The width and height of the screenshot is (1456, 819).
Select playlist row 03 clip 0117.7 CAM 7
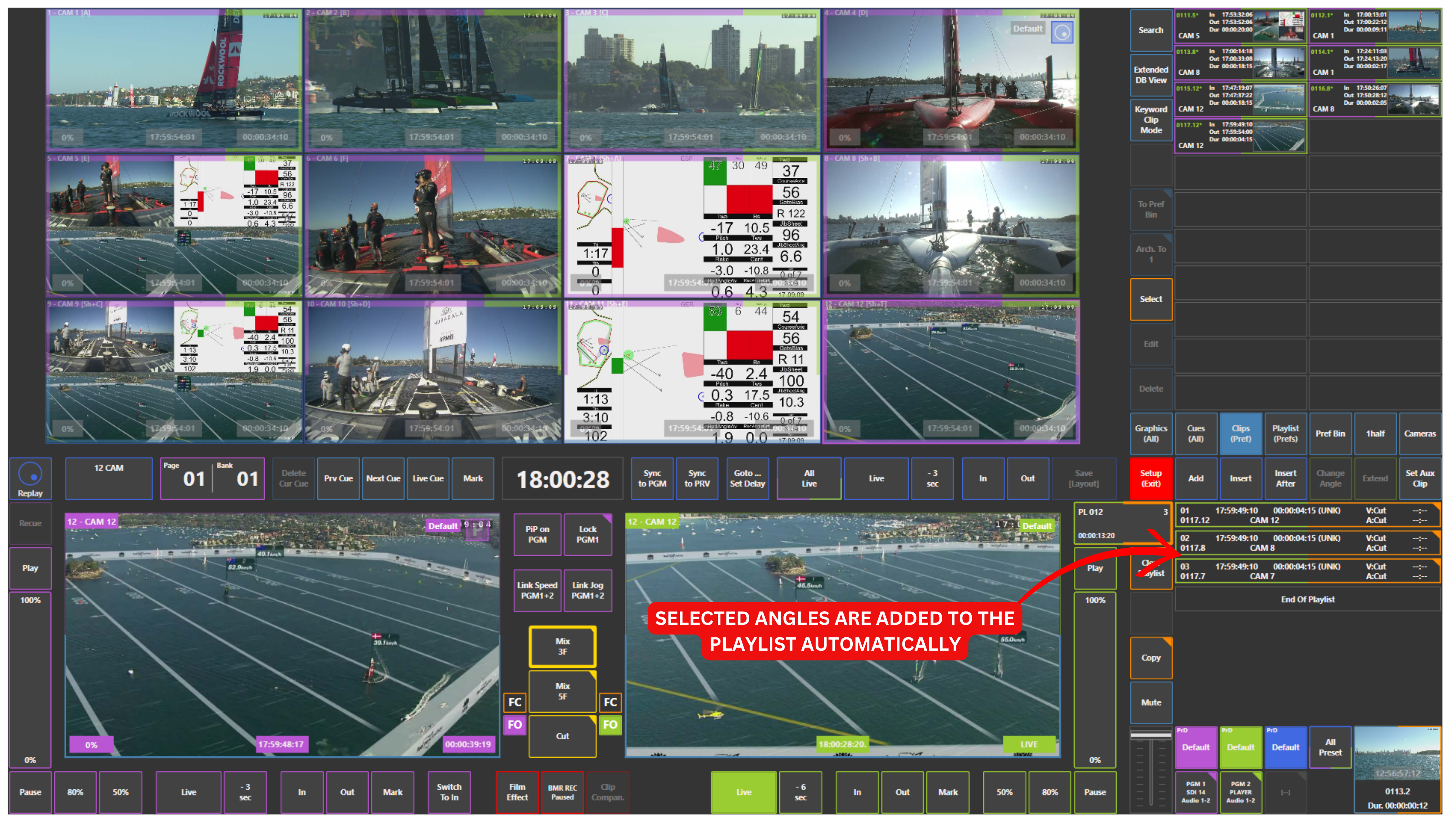coord(1307,571)
